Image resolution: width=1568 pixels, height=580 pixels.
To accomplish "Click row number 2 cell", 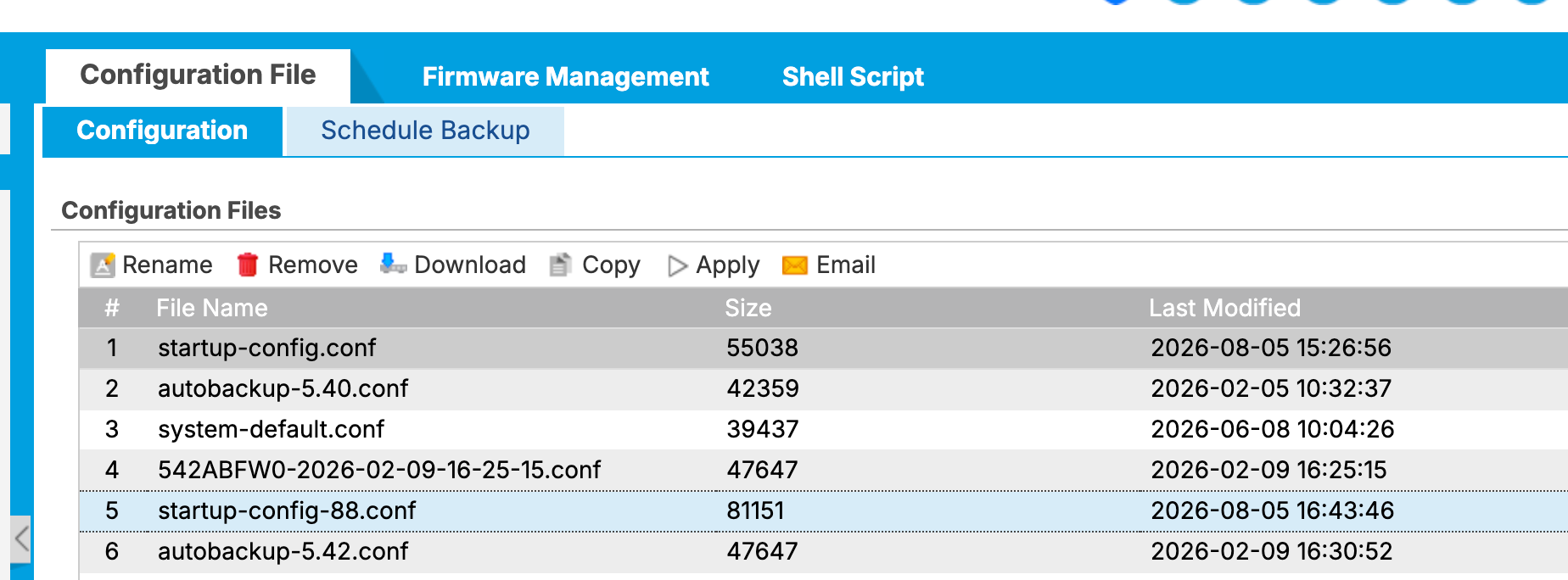I will (112, 388).
